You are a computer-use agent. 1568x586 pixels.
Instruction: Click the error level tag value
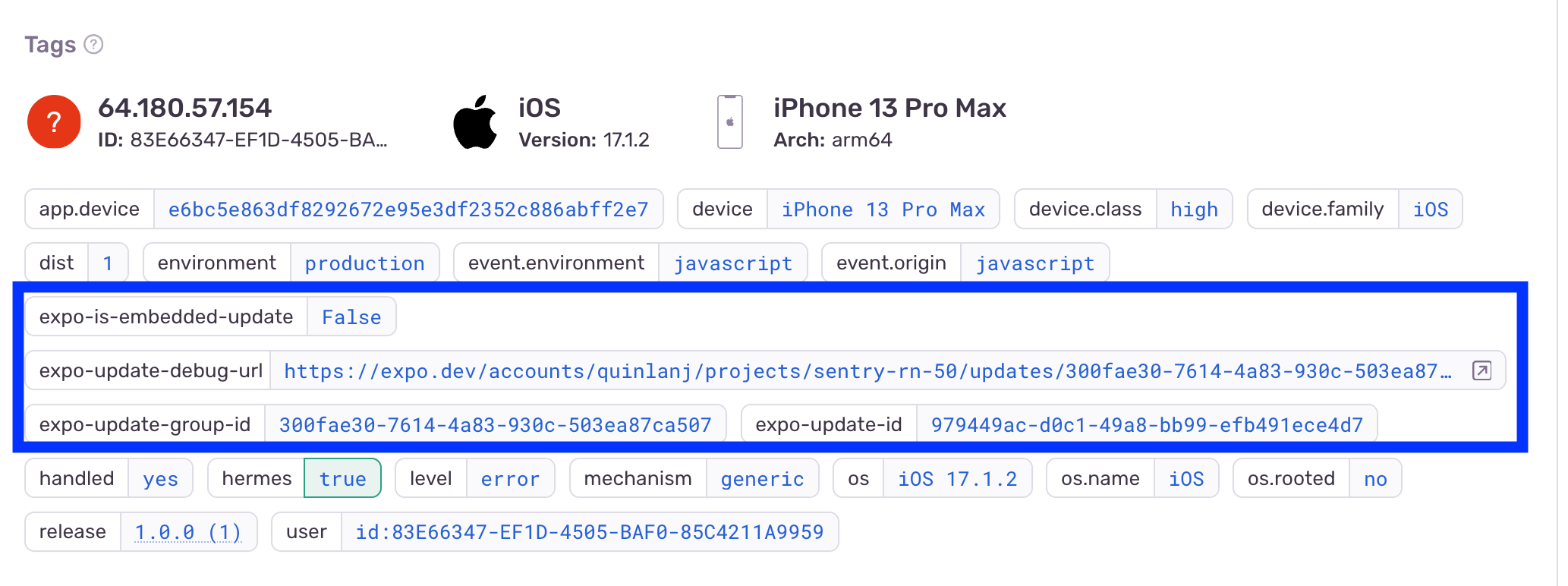(x=510, y=478)
